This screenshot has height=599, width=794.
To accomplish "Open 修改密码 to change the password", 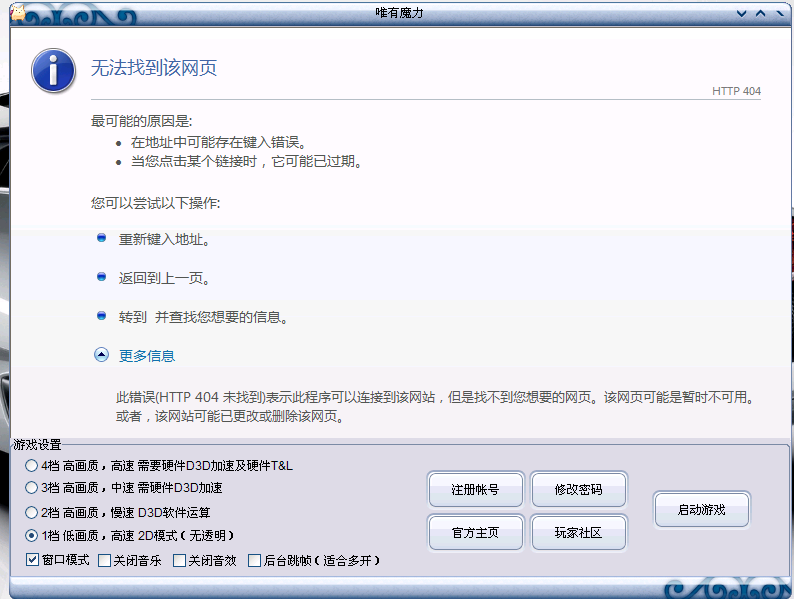I will click(x=579, y=490).
